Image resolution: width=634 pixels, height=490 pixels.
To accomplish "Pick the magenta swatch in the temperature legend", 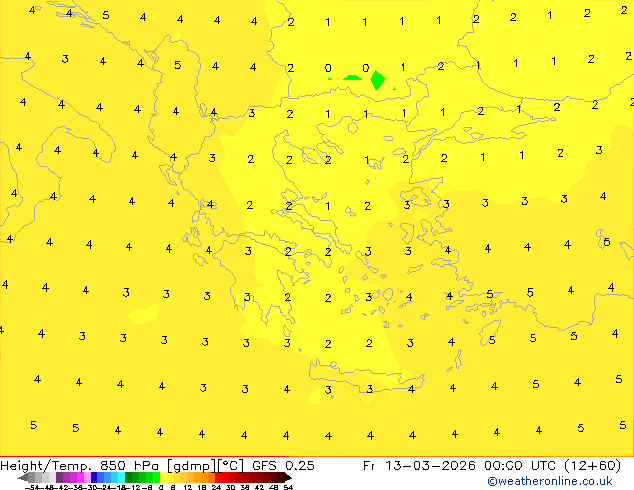I will click(x=80, y=477).
